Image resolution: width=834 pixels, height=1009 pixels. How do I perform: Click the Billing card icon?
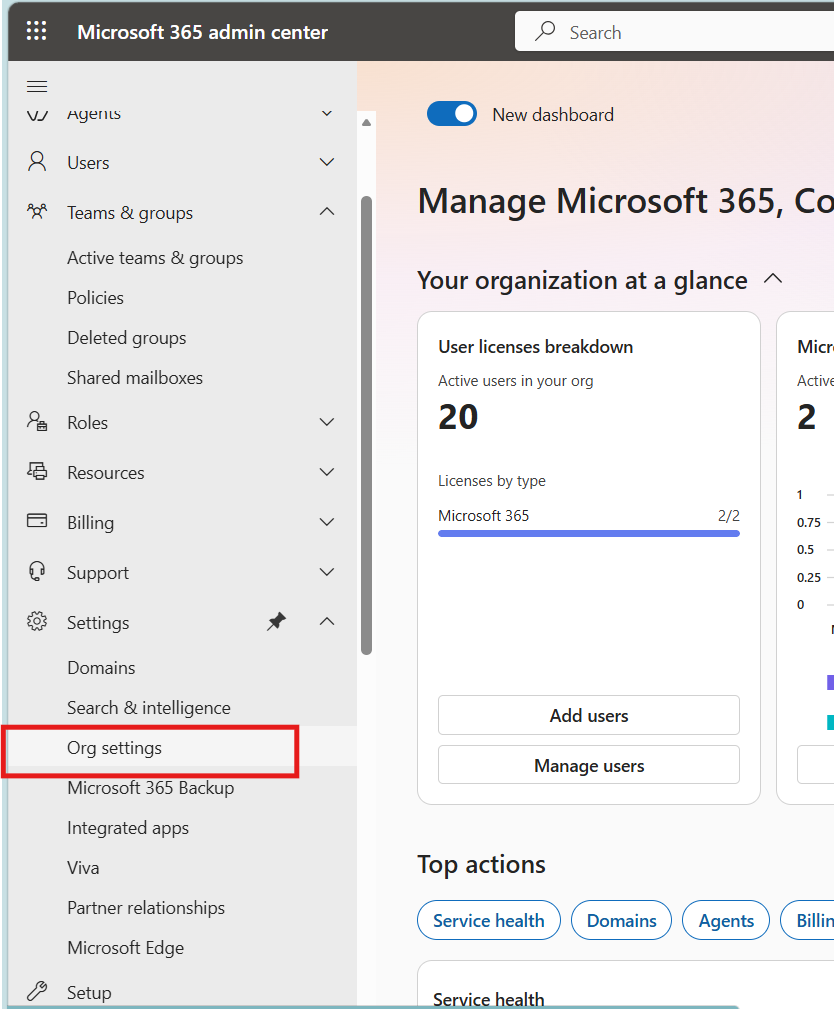click(37, 521)
